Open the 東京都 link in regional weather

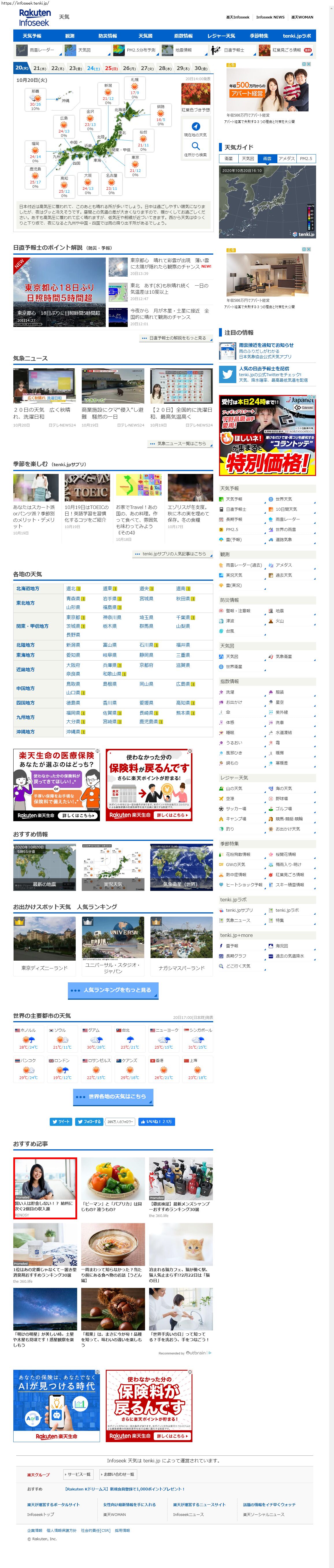point(73,617)
